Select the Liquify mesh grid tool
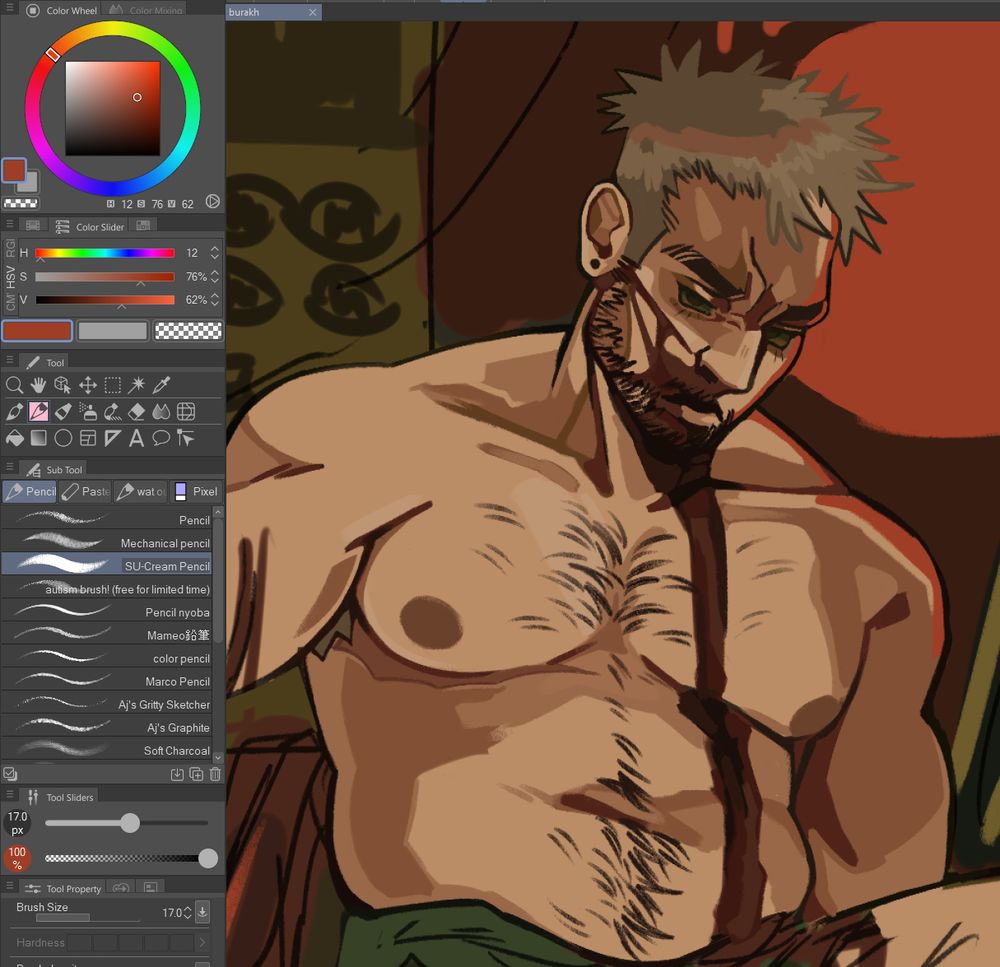The image size is (1000, 967). click(186, 411)
